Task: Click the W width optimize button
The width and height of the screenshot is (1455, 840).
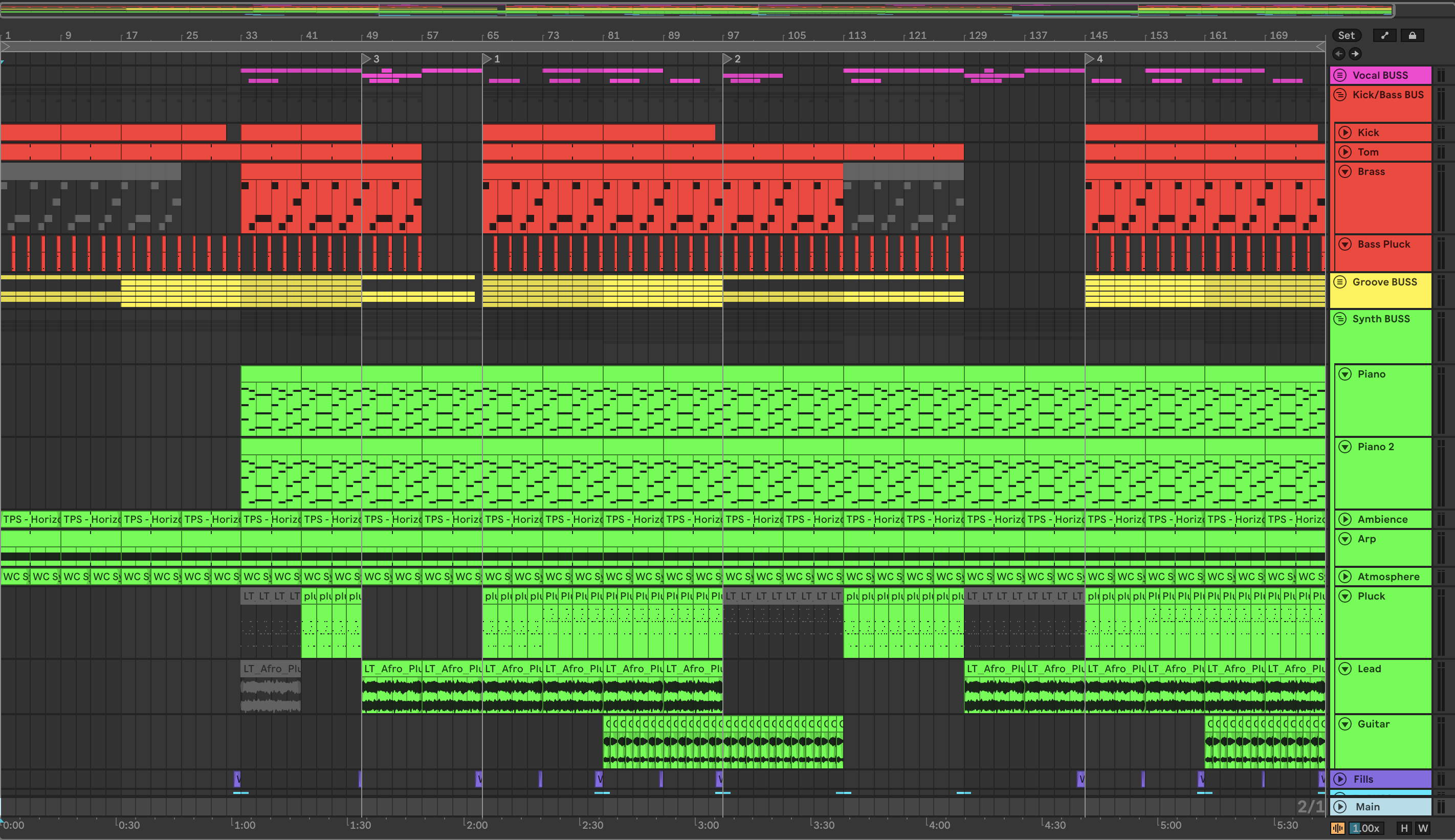Action: [1423, 828]
